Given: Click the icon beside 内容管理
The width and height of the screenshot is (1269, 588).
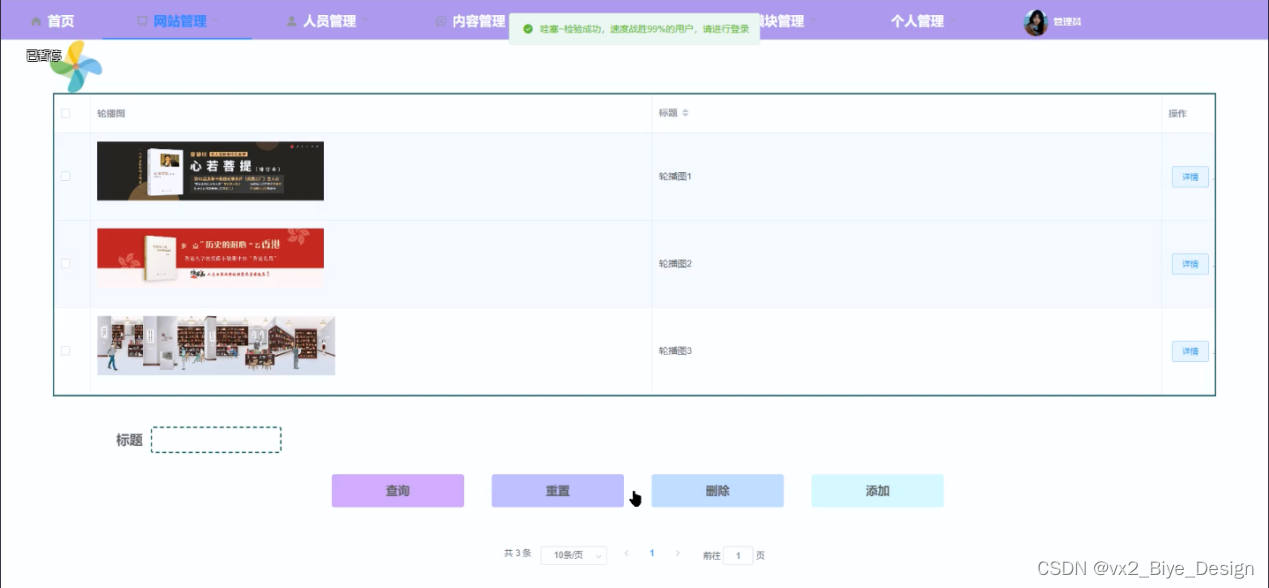Looking at the screenshot, I should tap(441, 21).
